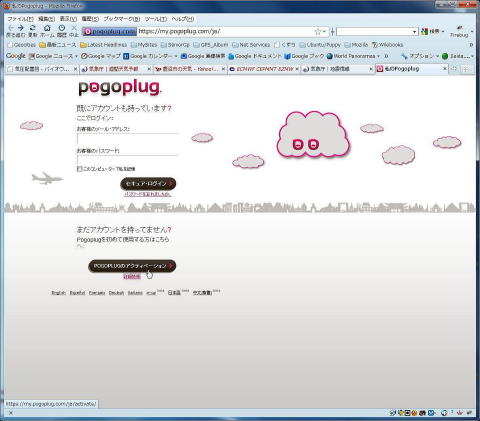Click the pogoplug logo at page top
The height and width of the screenshot is (421, 480).
pyautogui.click(x=120, y=88)
